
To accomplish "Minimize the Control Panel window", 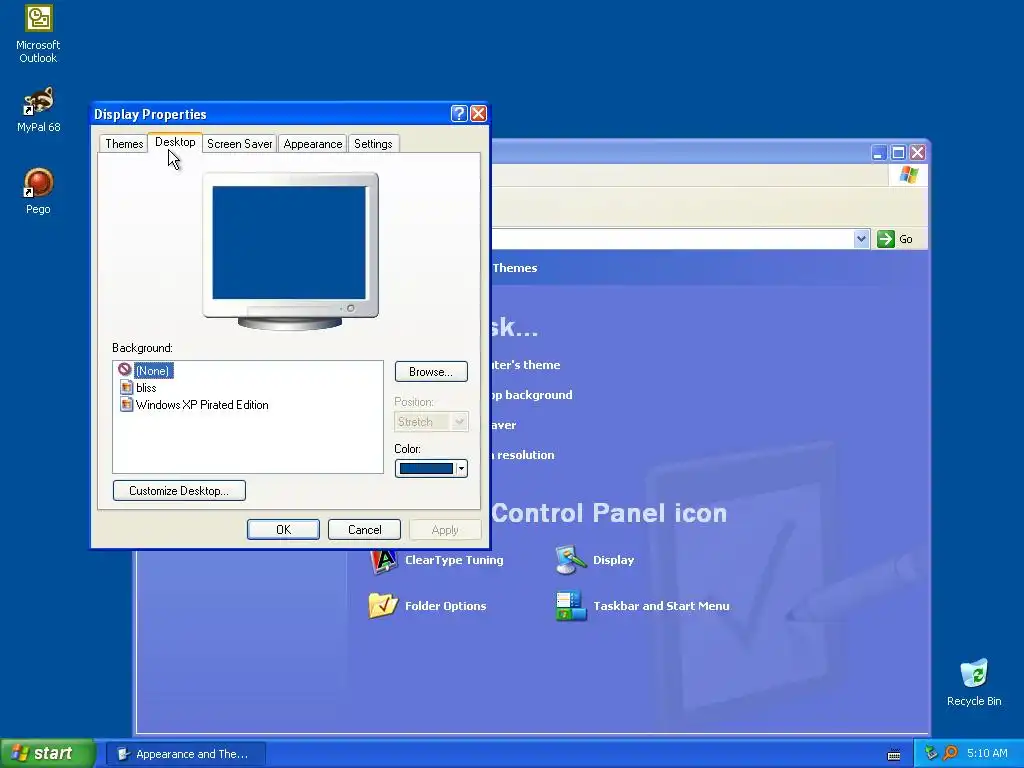I will (x=879, y=153).
